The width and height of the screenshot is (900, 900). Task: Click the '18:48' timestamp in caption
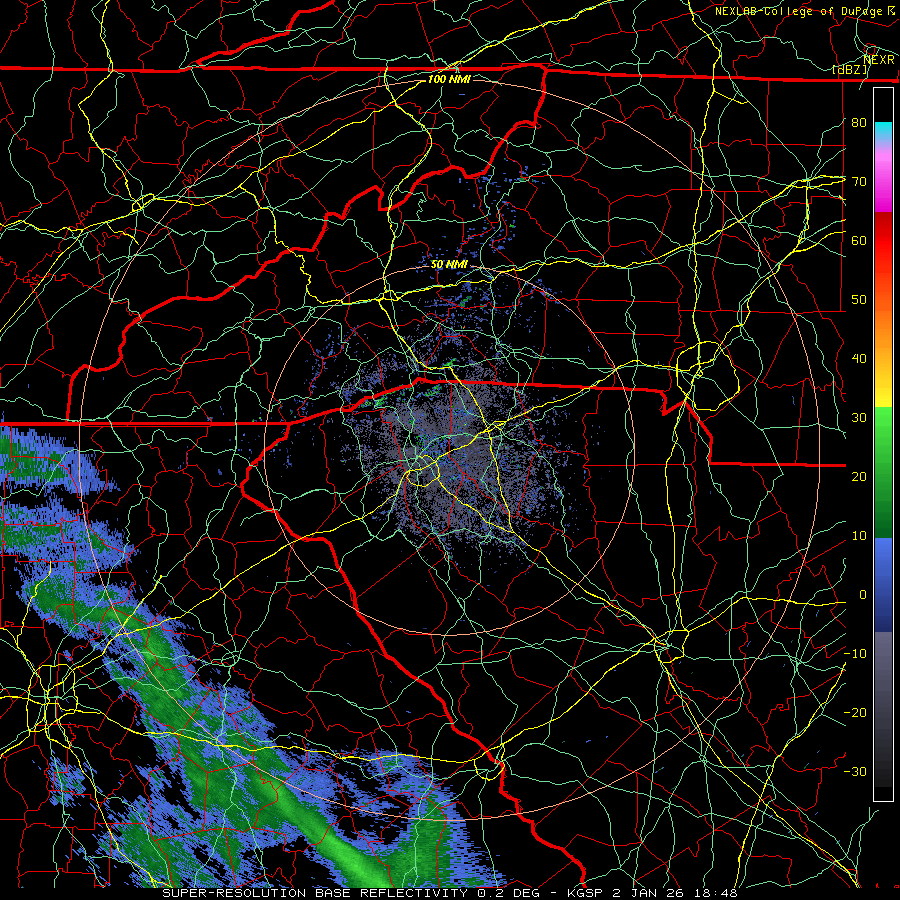(716, 893)
